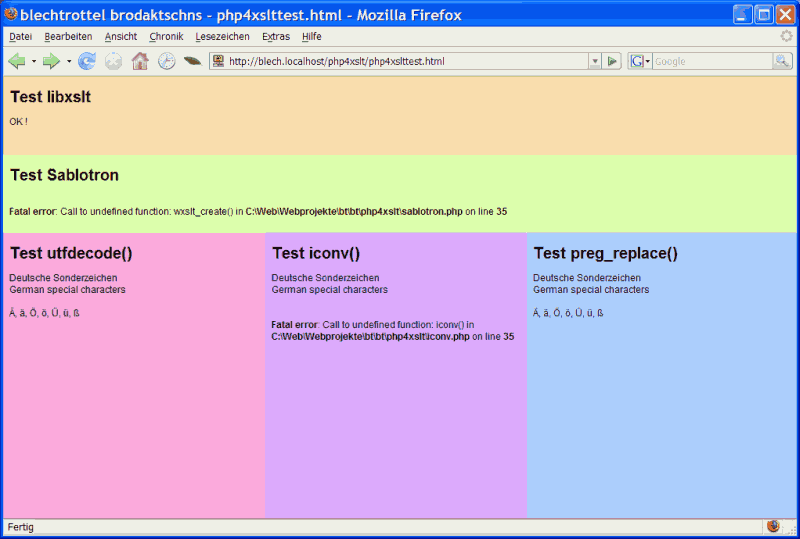Image resolution: width=800 pixels, height=539 pixels.
Task: Click the 'Fertig' status bar text
Action: click(21, 527)
